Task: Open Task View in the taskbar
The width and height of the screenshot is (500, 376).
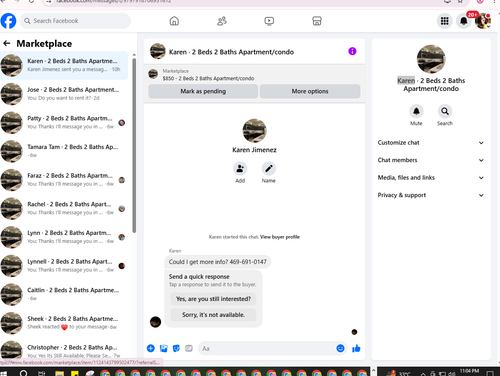Action: coord(41,373)
